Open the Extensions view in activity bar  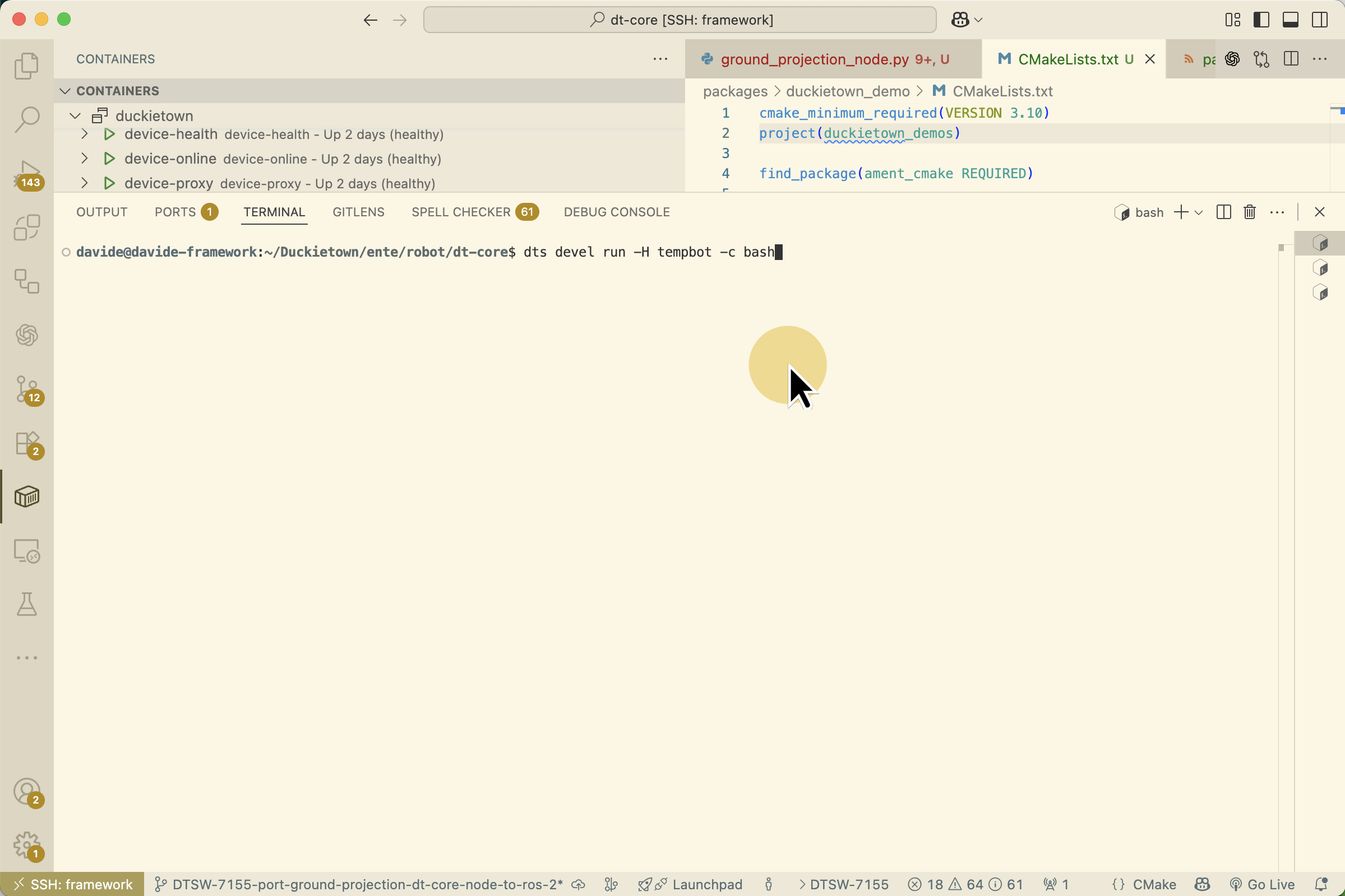coord(27,443)
